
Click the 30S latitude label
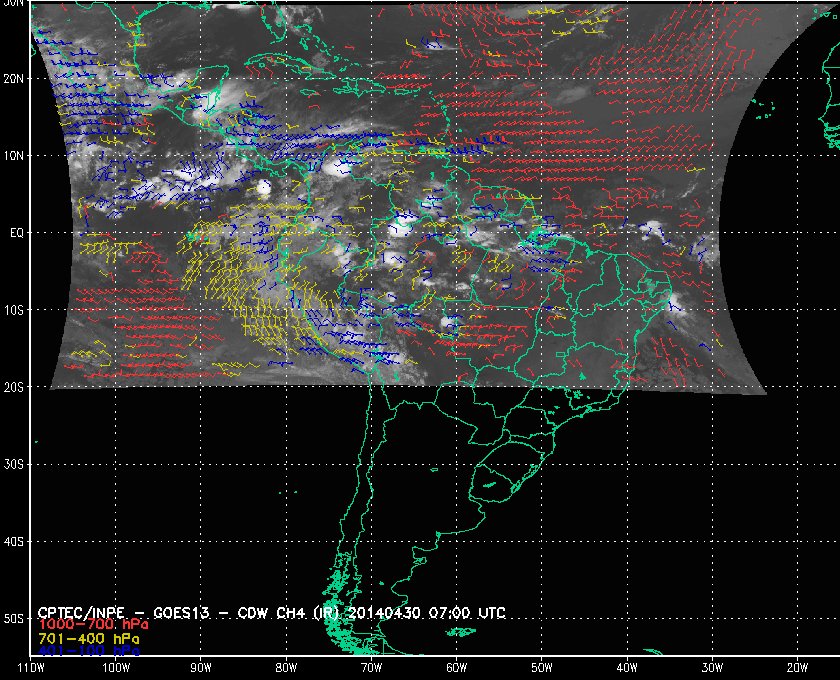13,465
